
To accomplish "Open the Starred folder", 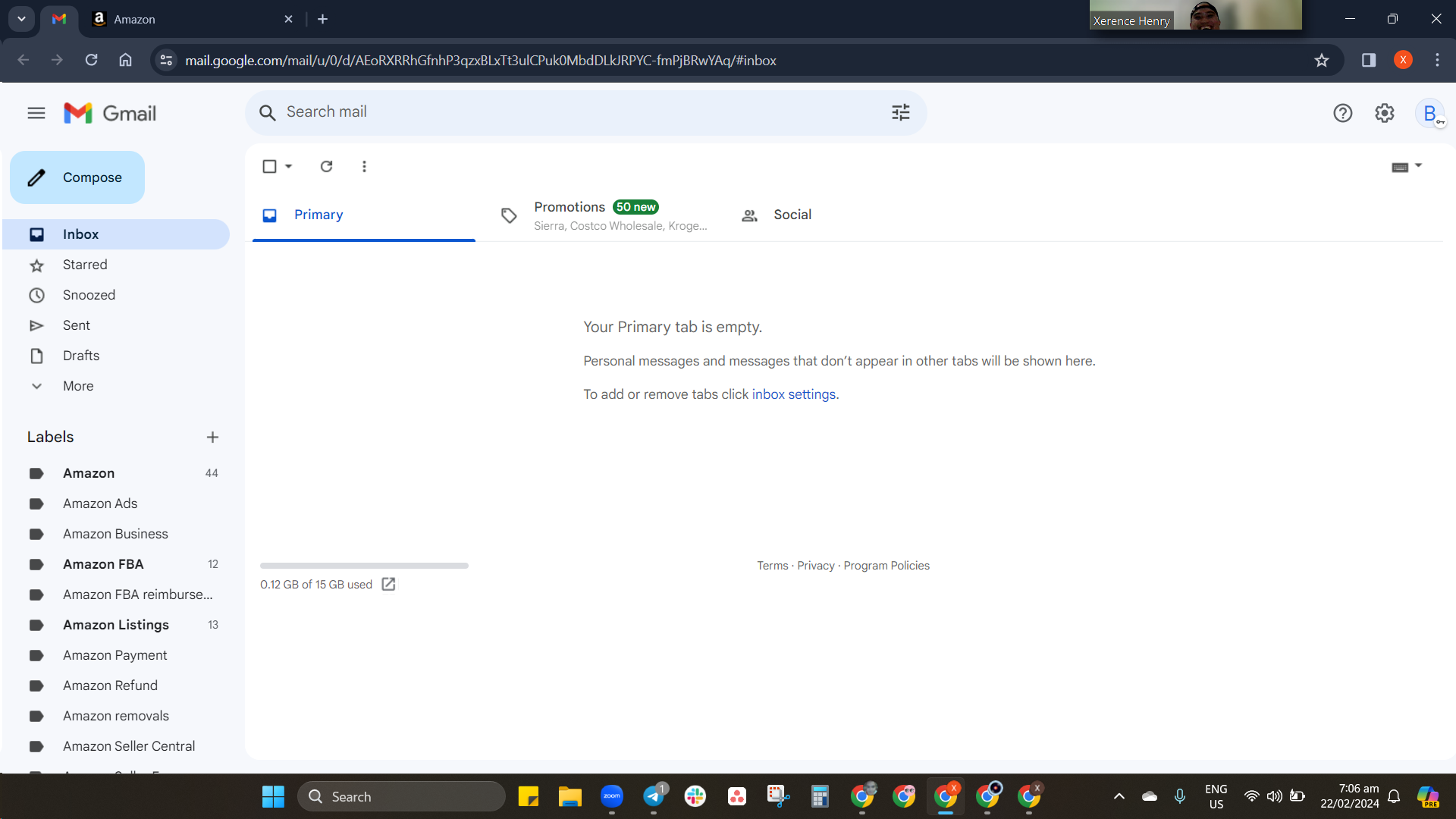I will point(116,265).
